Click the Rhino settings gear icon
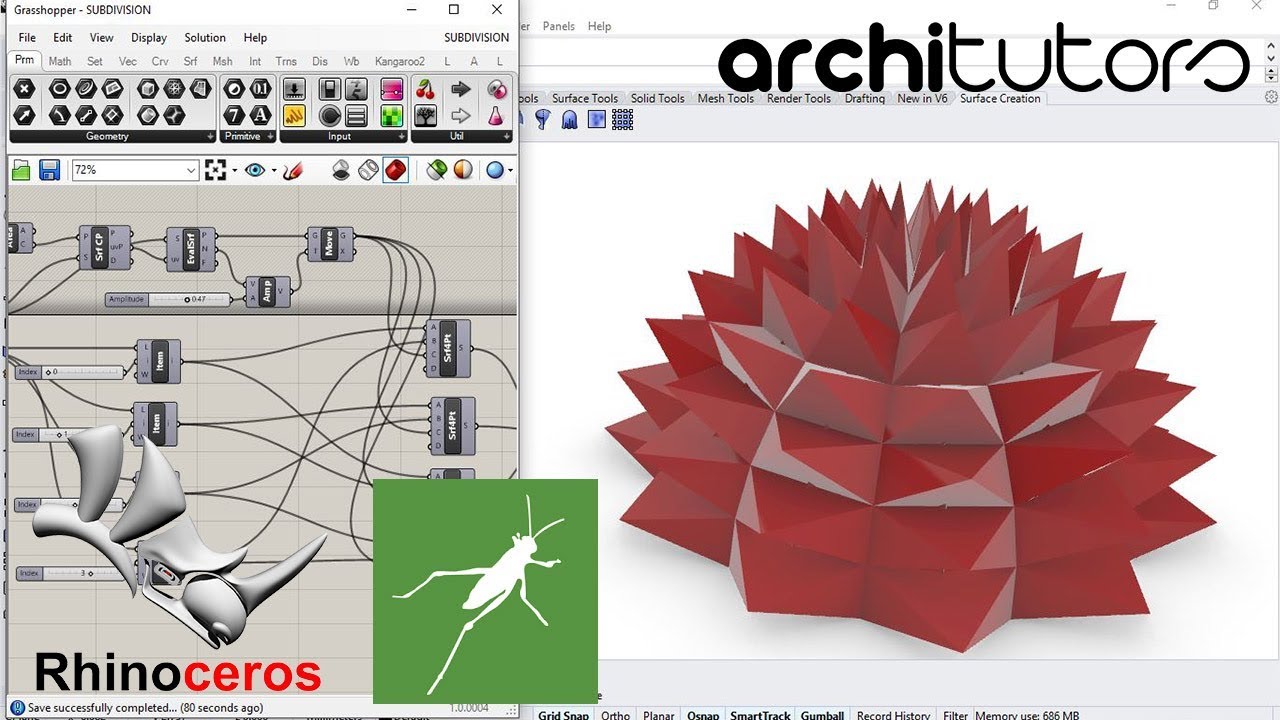This screenshot has width=1280, height=720. tap(1271, 97)
